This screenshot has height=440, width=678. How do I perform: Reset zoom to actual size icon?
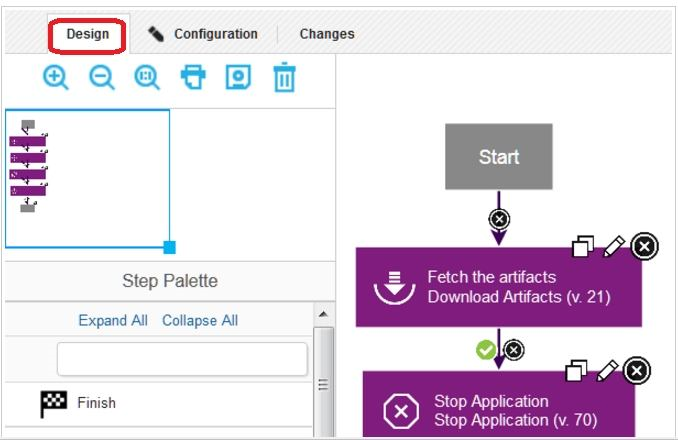(147, 78)
